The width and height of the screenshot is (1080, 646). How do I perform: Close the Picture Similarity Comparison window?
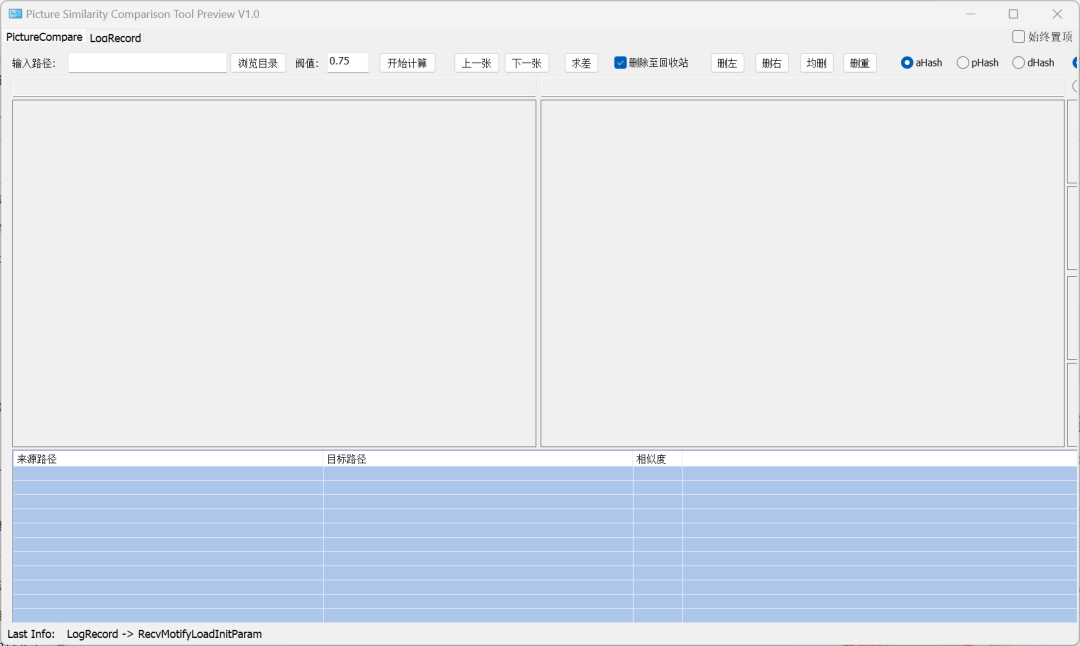pyautogui.click(x=1057, y=14)
